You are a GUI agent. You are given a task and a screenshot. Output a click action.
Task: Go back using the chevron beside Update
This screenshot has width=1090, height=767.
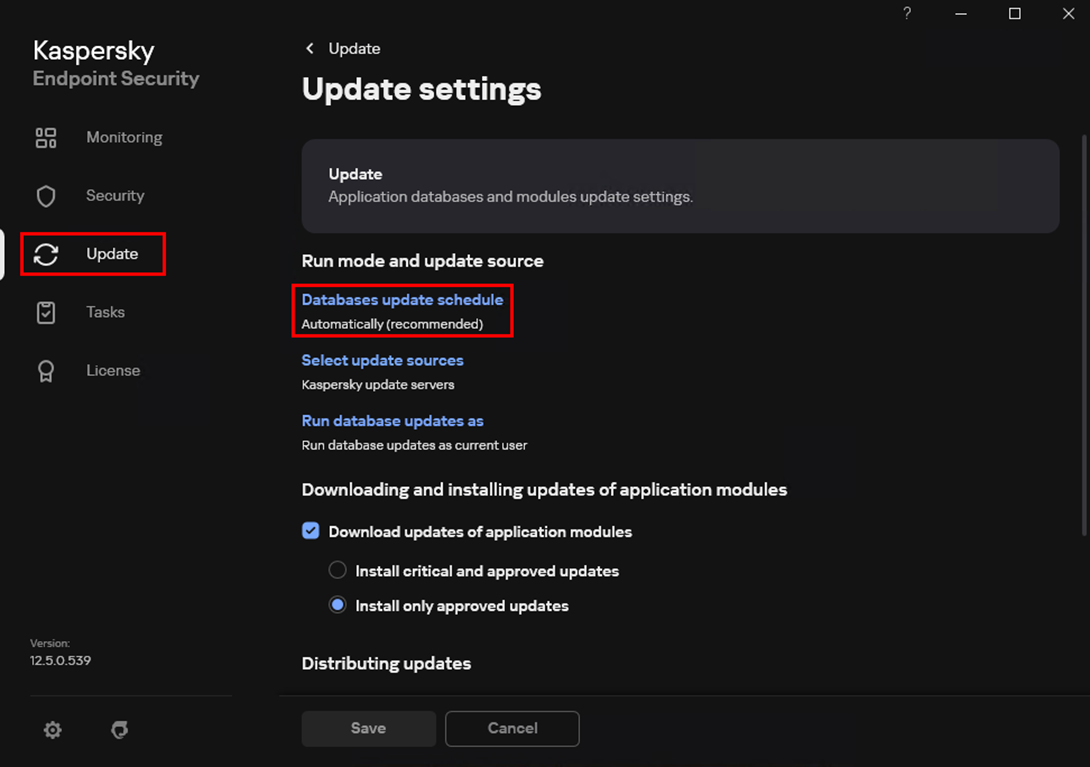click(x=310, y=49)
